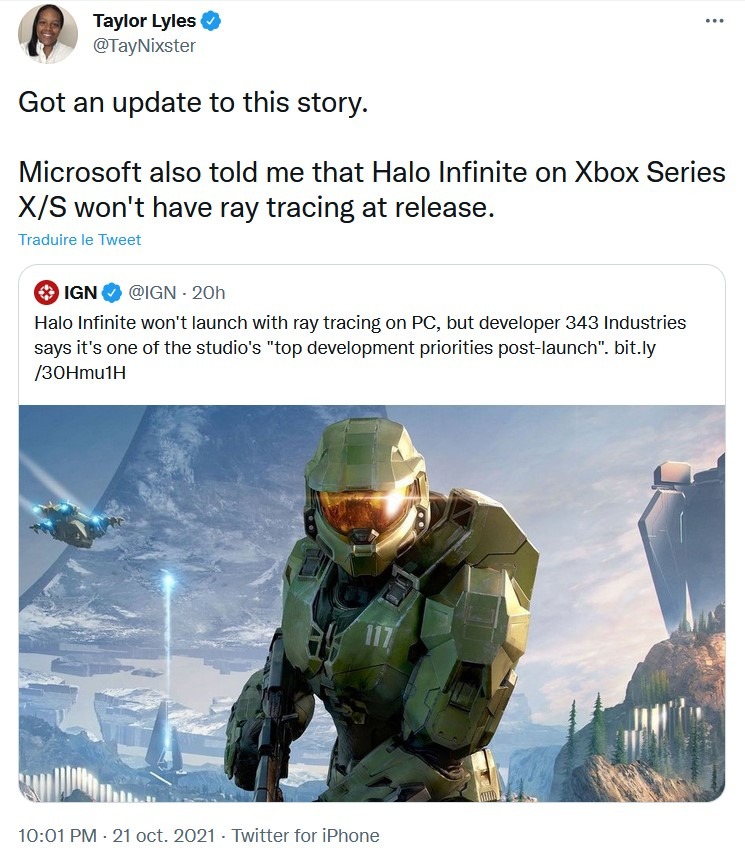Viewport: 745px width, 848px height.
Task: Click the 10:01 PM timestamp
Action: coord(57,836)
